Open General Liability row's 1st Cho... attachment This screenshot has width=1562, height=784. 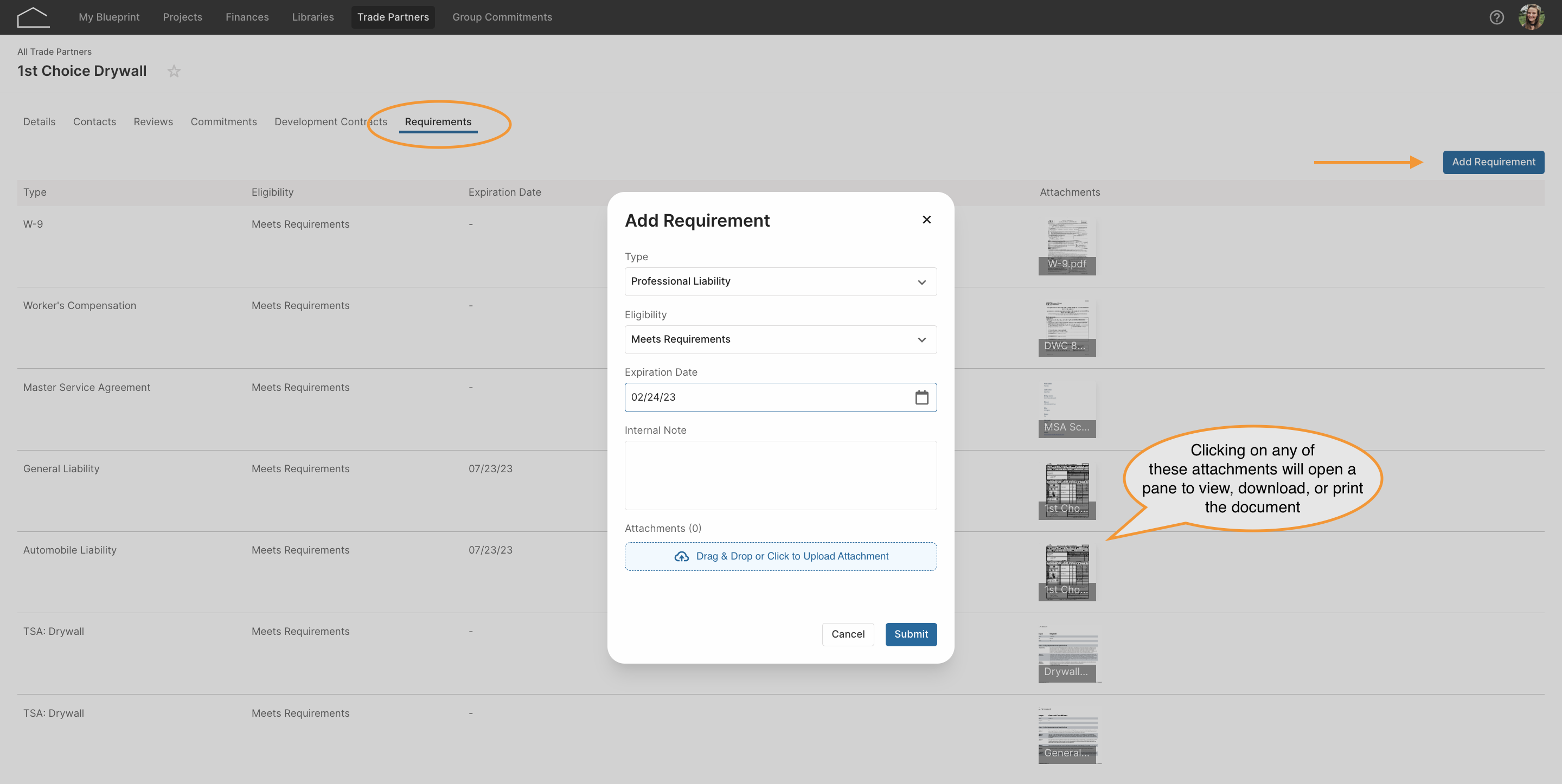click(x=1067, y=491)
